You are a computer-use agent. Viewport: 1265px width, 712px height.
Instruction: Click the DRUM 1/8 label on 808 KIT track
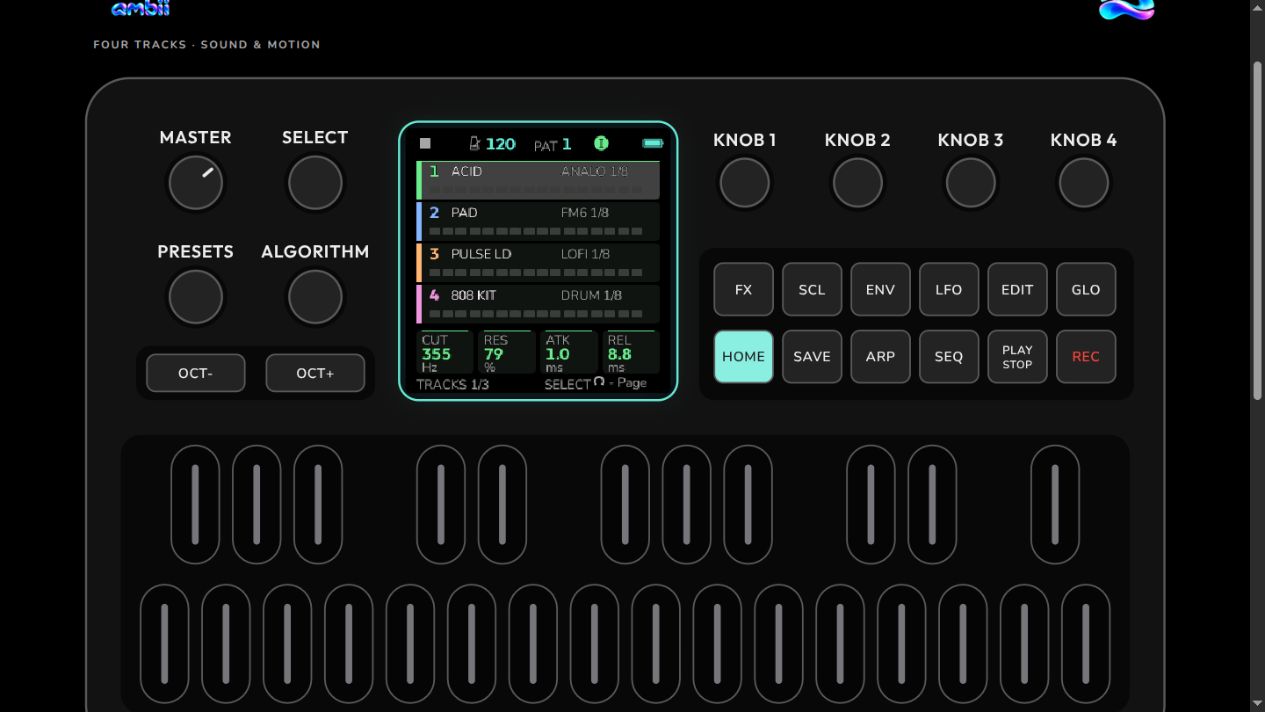591,295
